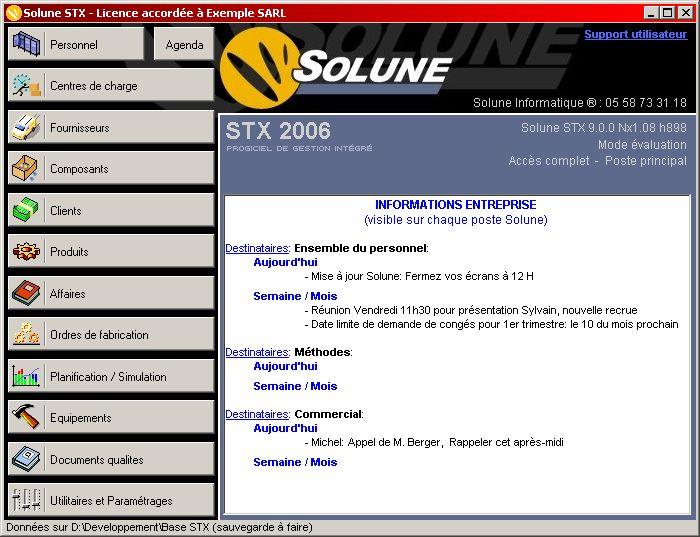Click the INFORMATIONS ENTREPRISE heading
The height and width of the screenshot is (537, 700).
pyautogui.click(x=456, y=205)
